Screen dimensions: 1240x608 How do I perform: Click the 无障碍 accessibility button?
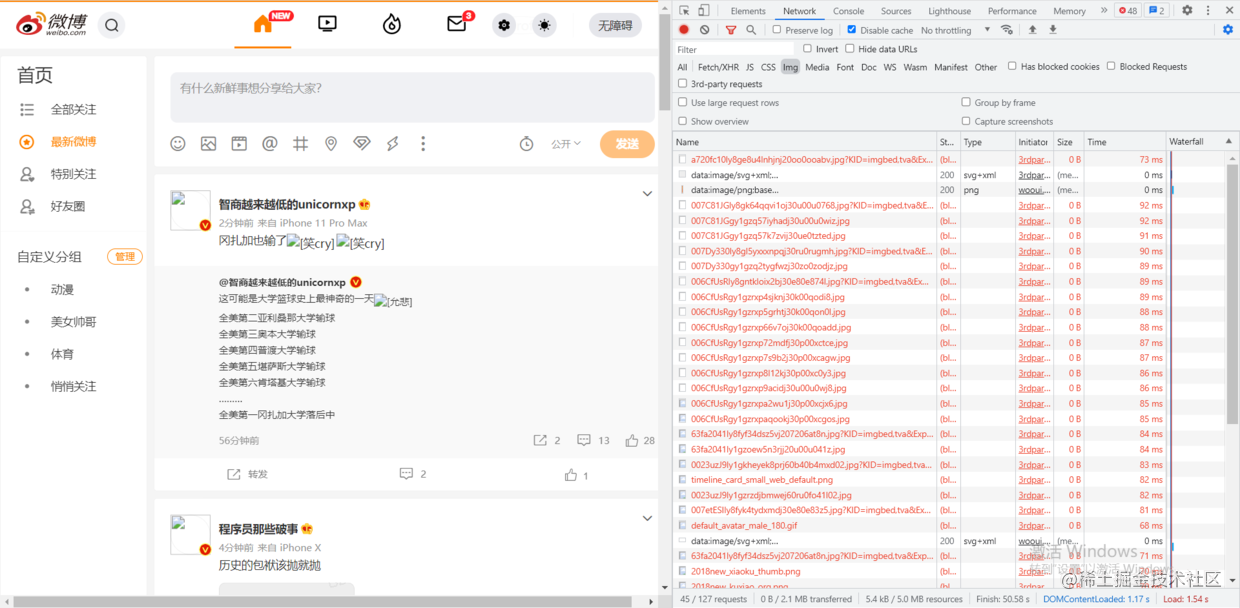point(615,26)
